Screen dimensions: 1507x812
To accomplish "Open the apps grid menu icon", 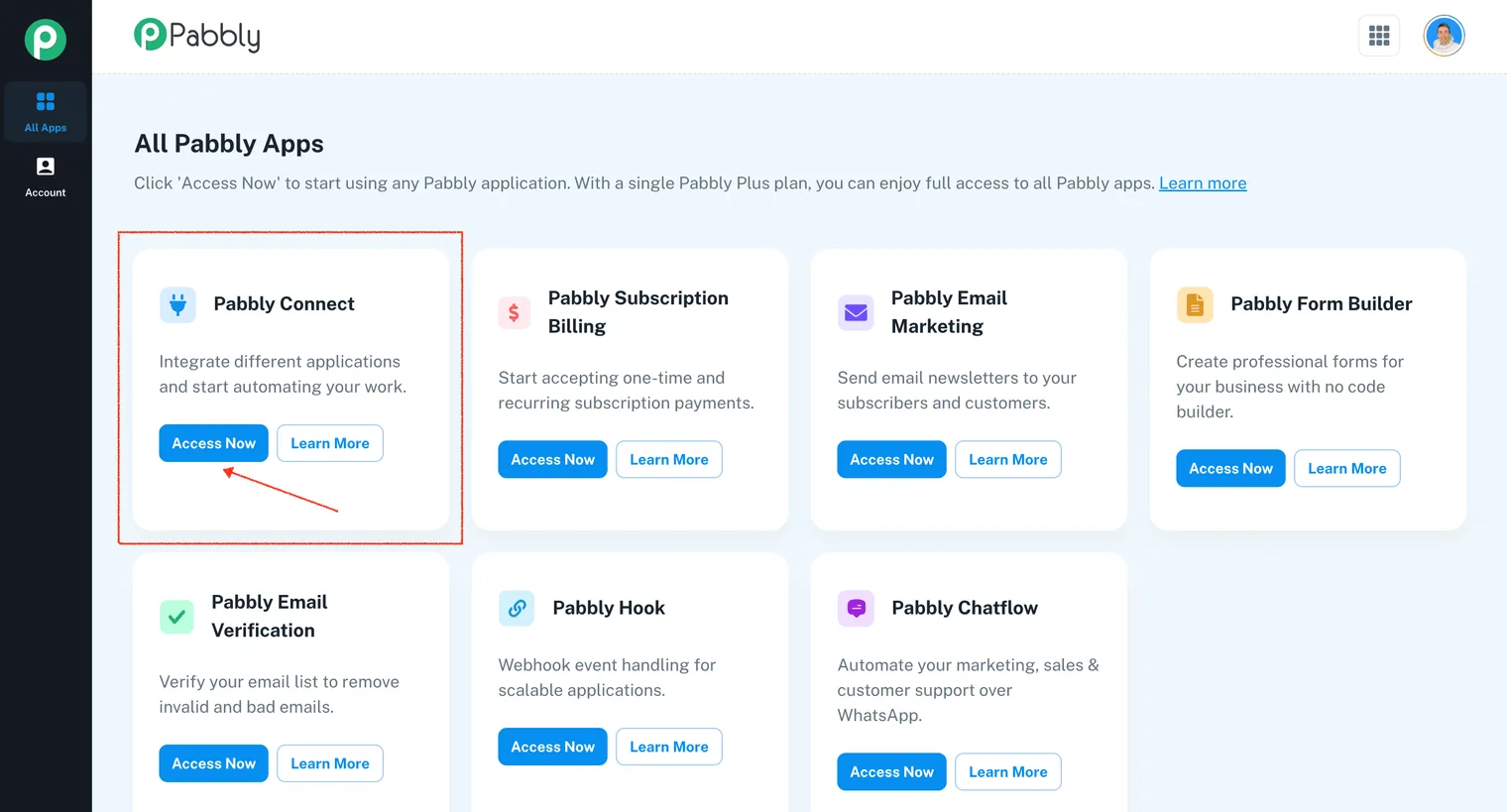I will (1379, 36).
